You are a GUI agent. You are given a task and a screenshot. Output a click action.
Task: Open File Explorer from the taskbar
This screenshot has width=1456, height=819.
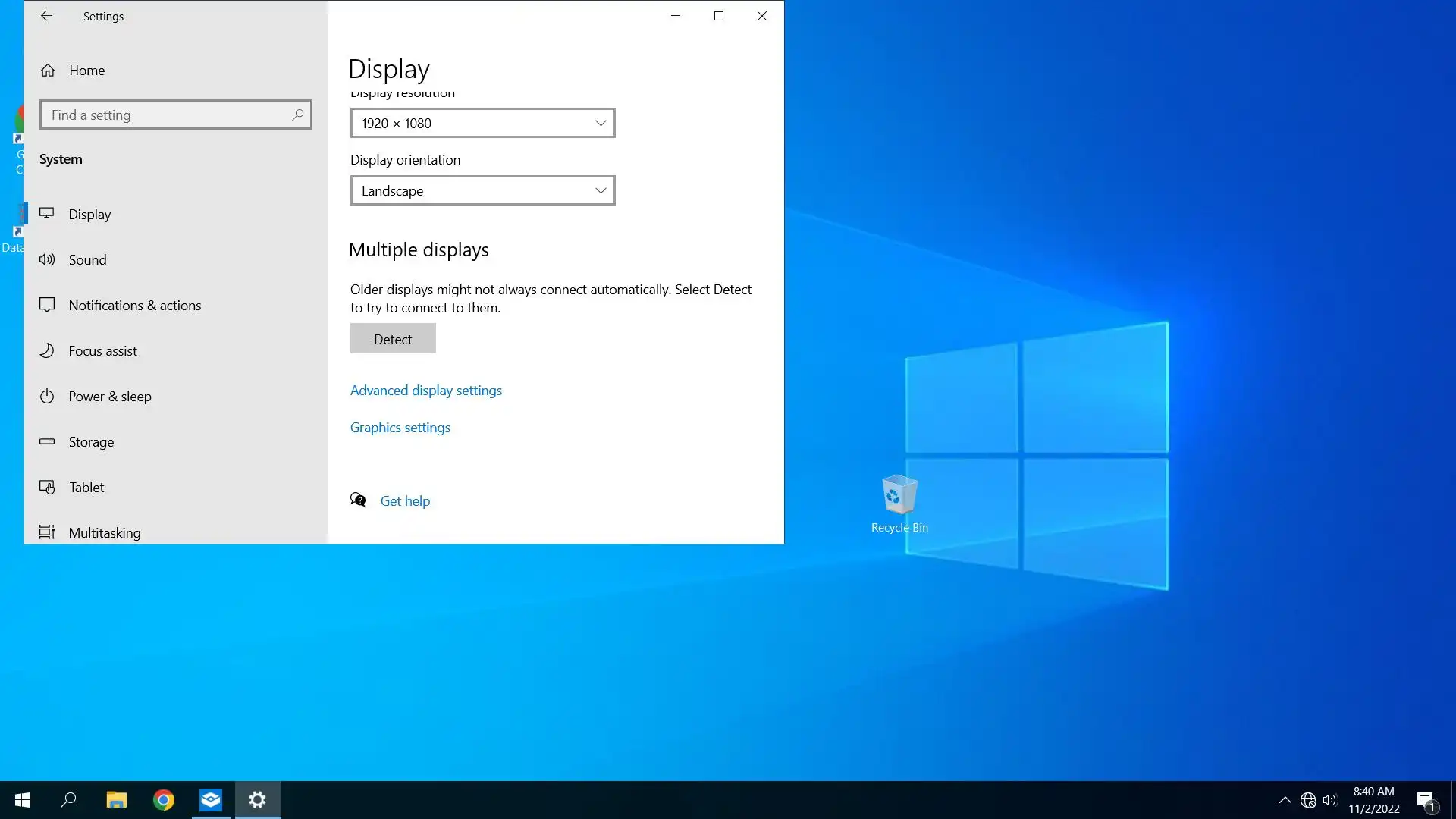coord(116,800)
